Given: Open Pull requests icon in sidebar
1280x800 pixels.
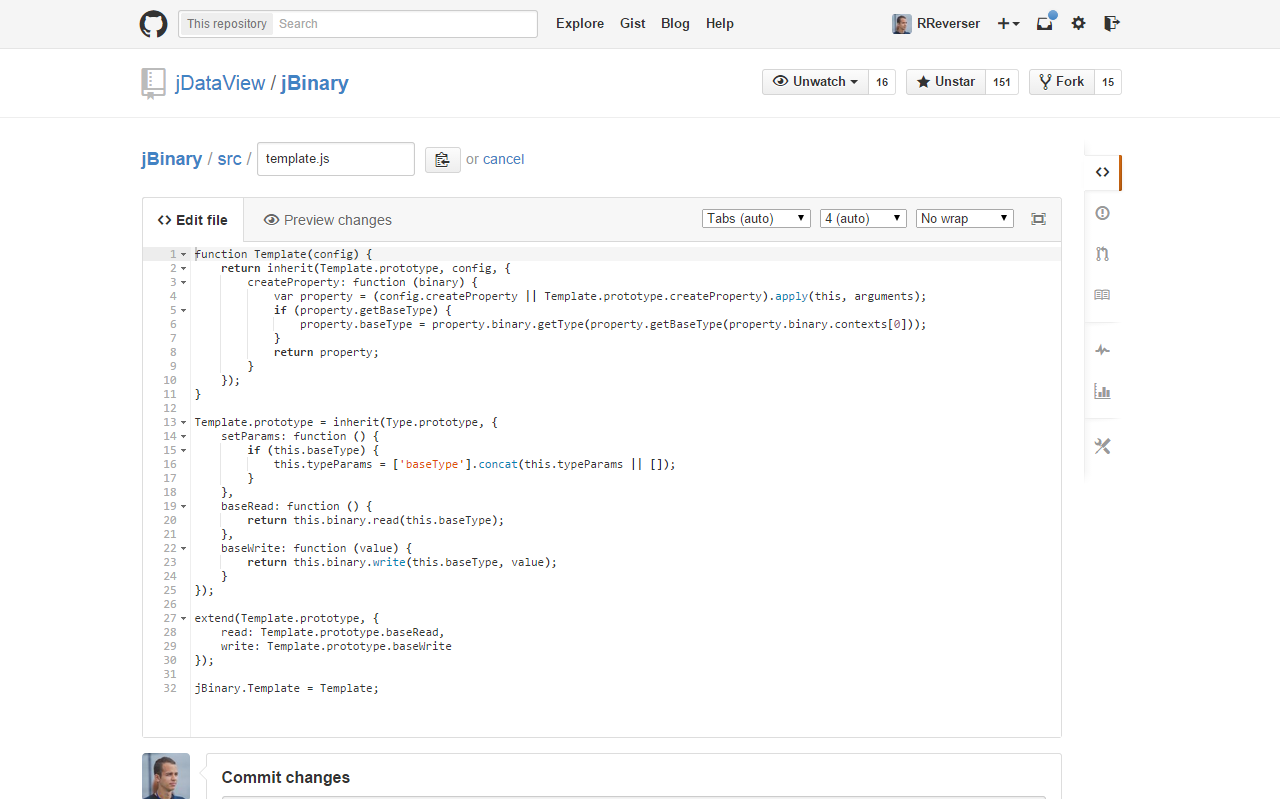Looking at the screenshot, I should 1102,254.
